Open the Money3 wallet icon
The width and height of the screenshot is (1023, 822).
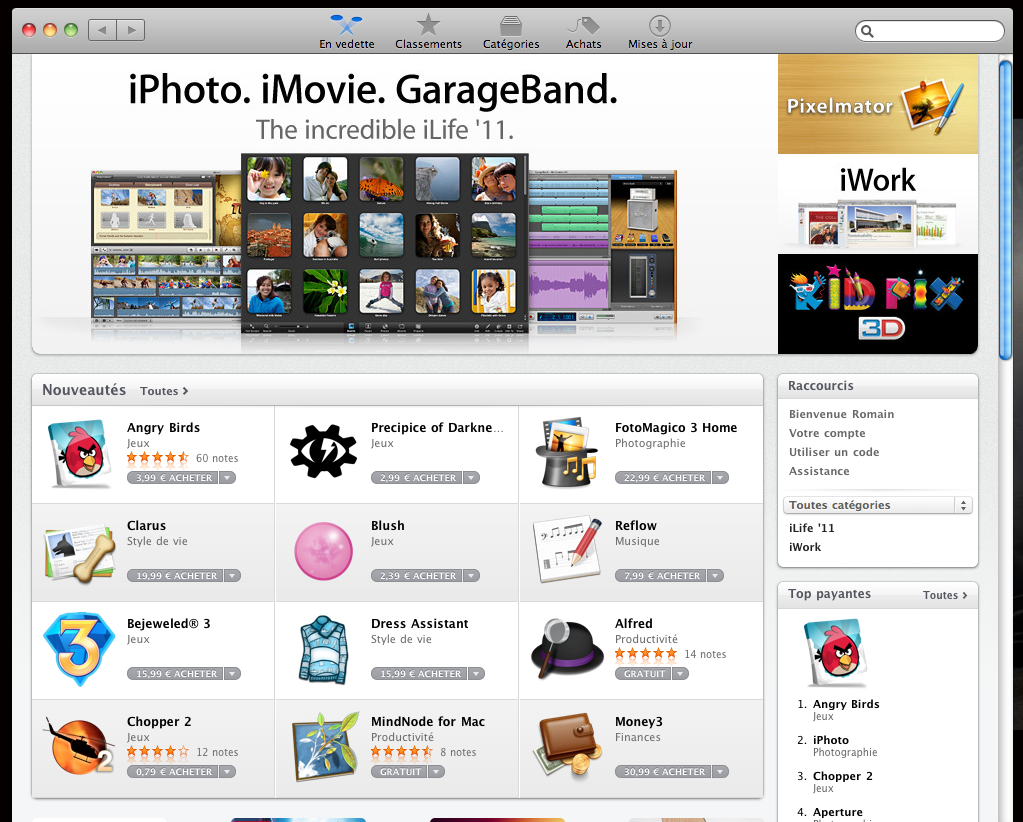[x=567, y=746]
